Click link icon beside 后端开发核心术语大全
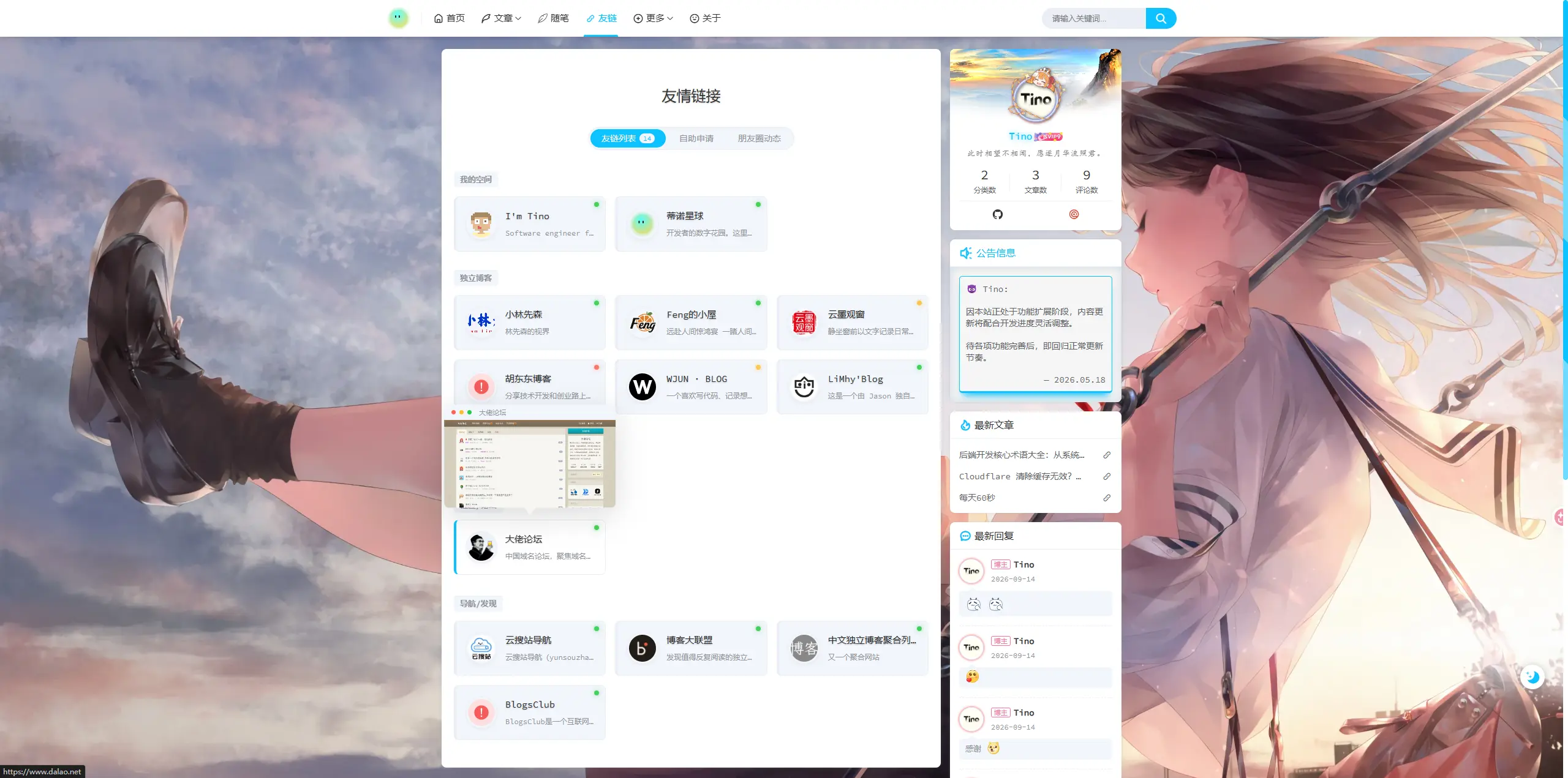The height and width of the screenshot is (778, 1568). click(1107, 455)
